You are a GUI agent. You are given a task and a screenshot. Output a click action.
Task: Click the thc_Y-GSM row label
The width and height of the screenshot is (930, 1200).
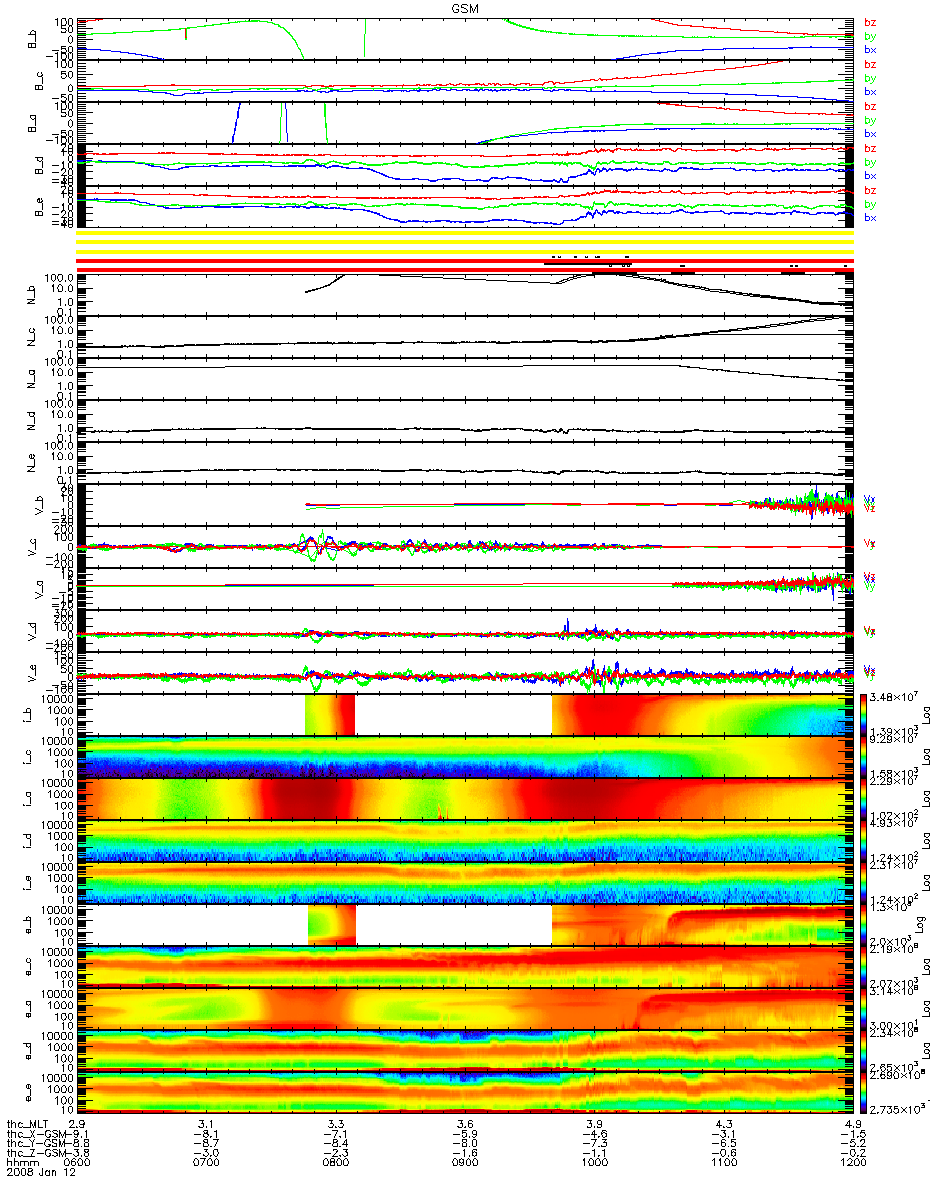coord(36,1145)
